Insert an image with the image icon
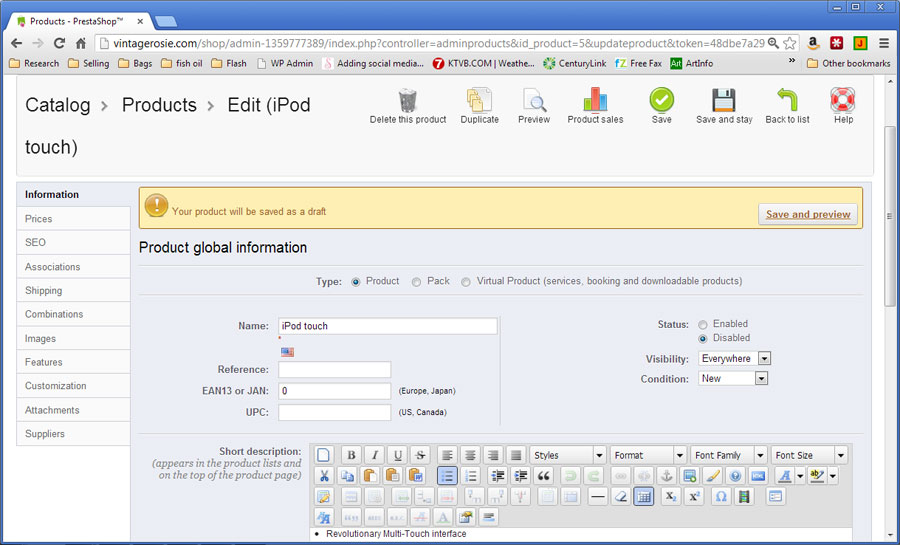This screenshot has height=545, width=900. [x=689, y=476]
